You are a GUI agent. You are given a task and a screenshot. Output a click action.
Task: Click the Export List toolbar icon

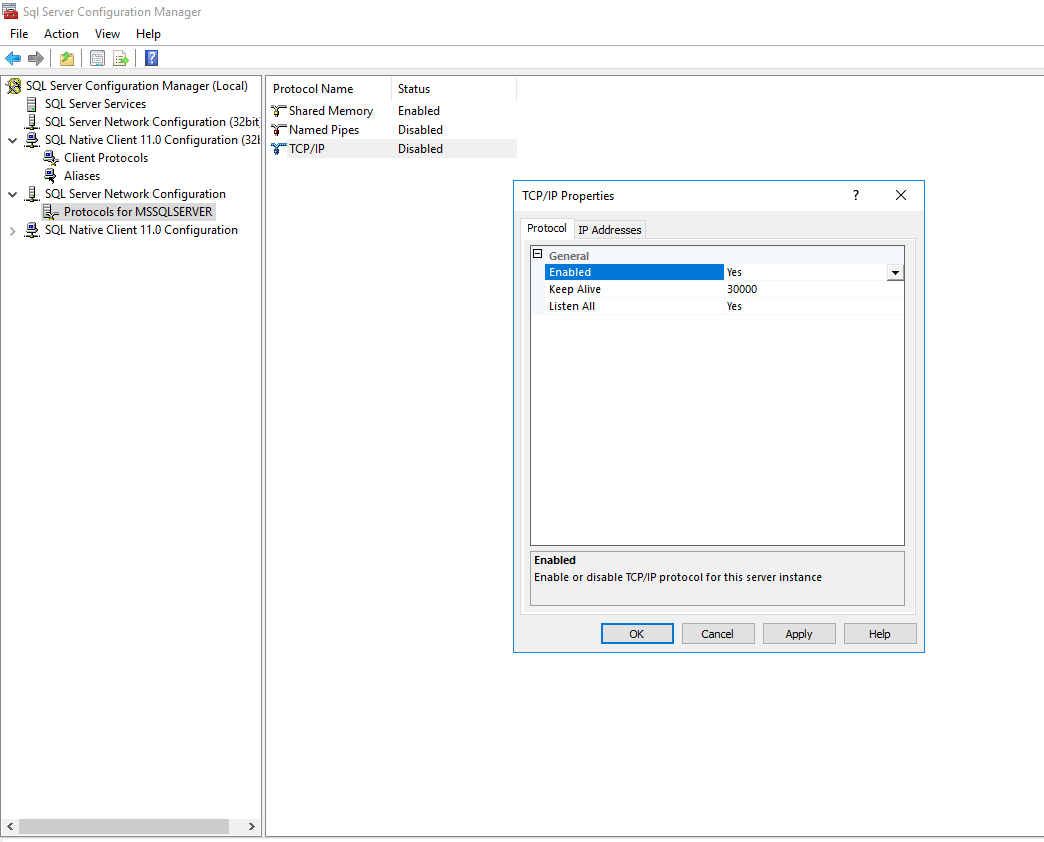(121, 58)
